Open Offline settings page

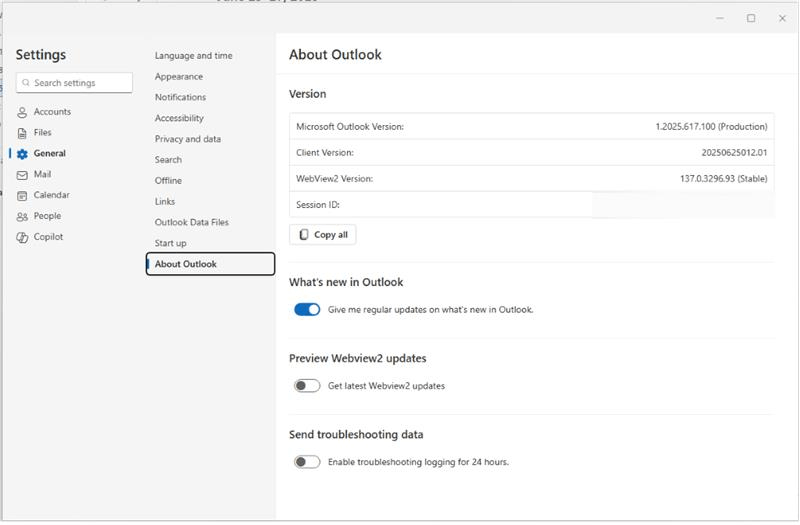pos(168,181)
